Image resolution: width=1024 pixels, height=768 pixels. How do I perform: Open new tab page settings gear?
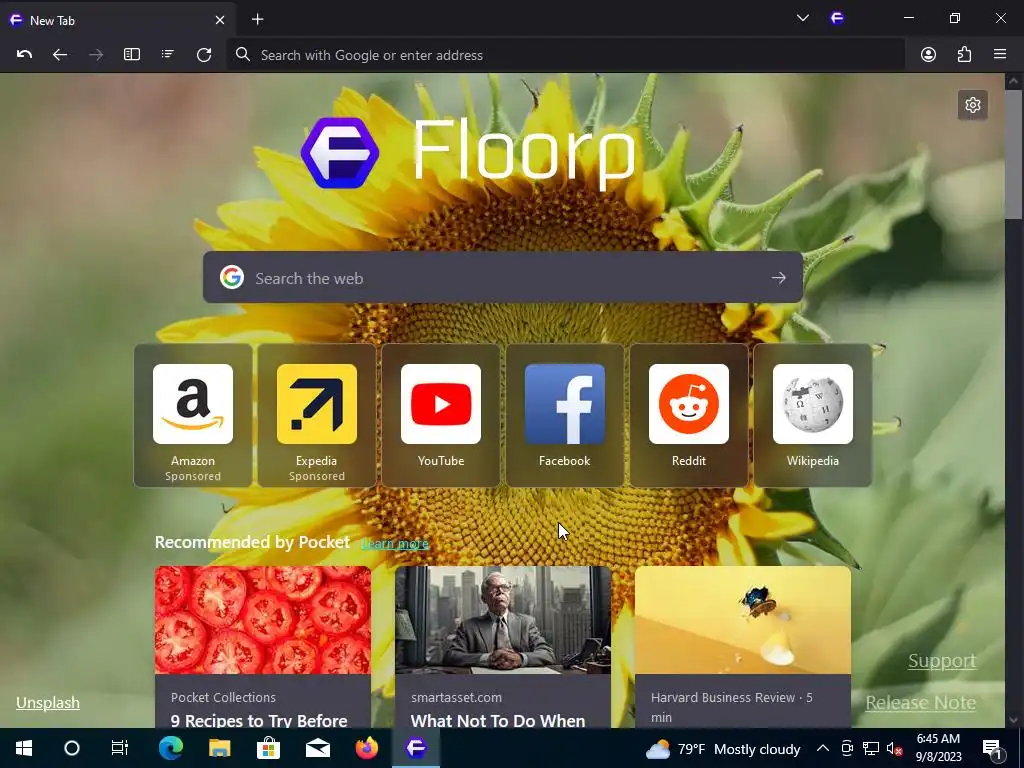click(x=972, y=105)
